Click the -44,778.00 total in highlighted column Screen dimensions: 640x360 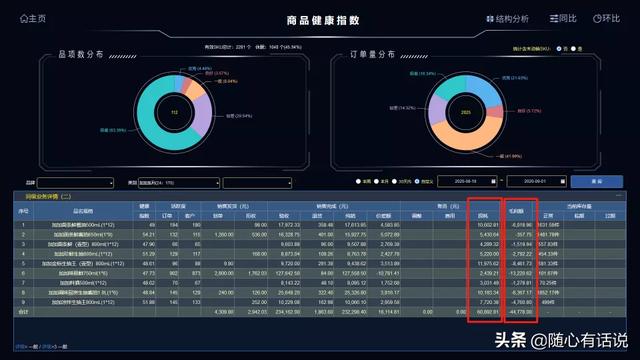pyautogui.click(x=521, y=312)
